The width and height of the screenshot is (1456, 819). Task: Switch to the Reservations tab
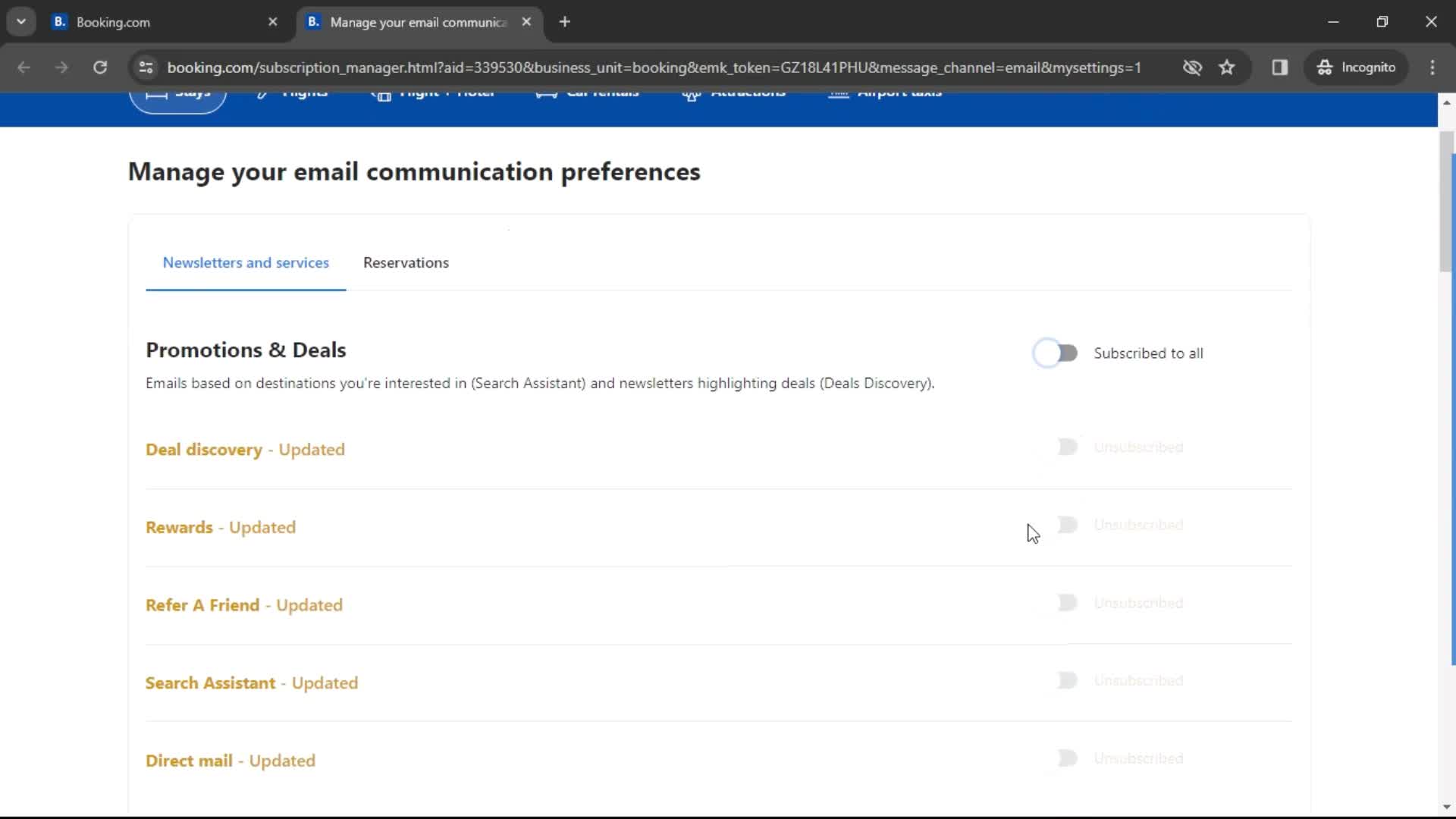(x=405, y=262)
